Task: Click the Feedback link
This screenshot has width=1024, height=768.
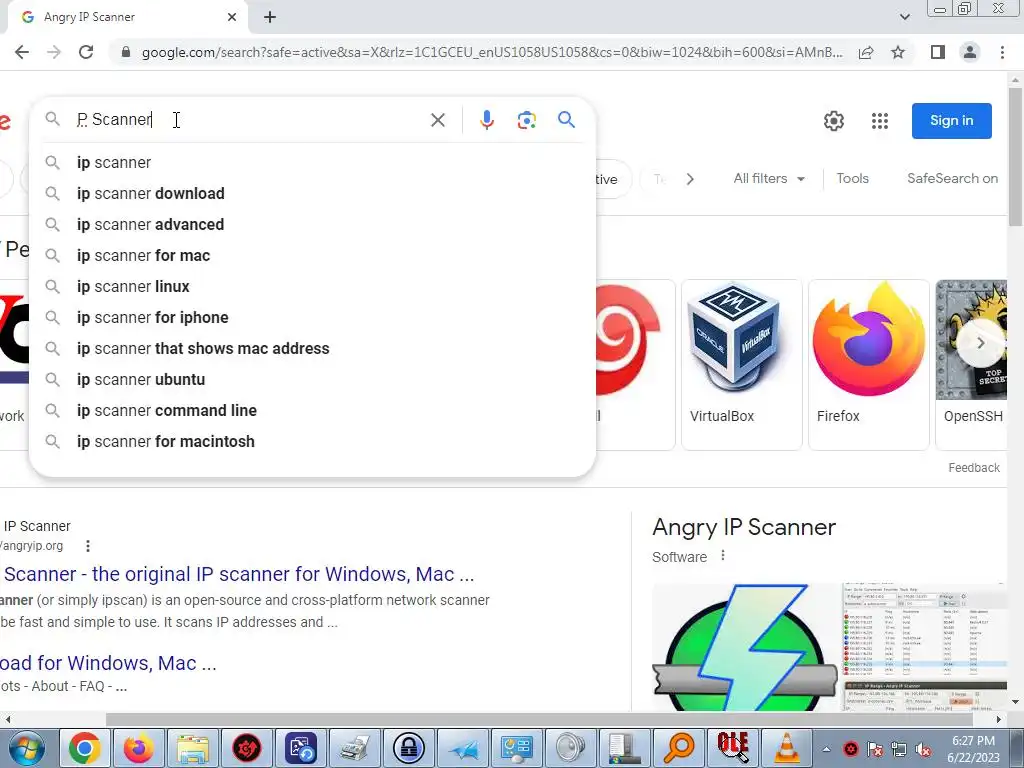Action: [x=974, y=468]
